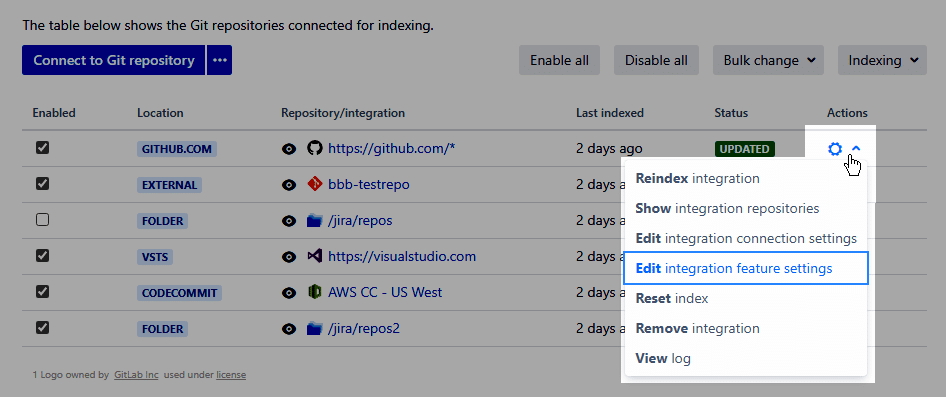This screenshot has width=946, height=397.
Task: Click the AWS CodeCommit icon
Action: (x=314, y=293)
